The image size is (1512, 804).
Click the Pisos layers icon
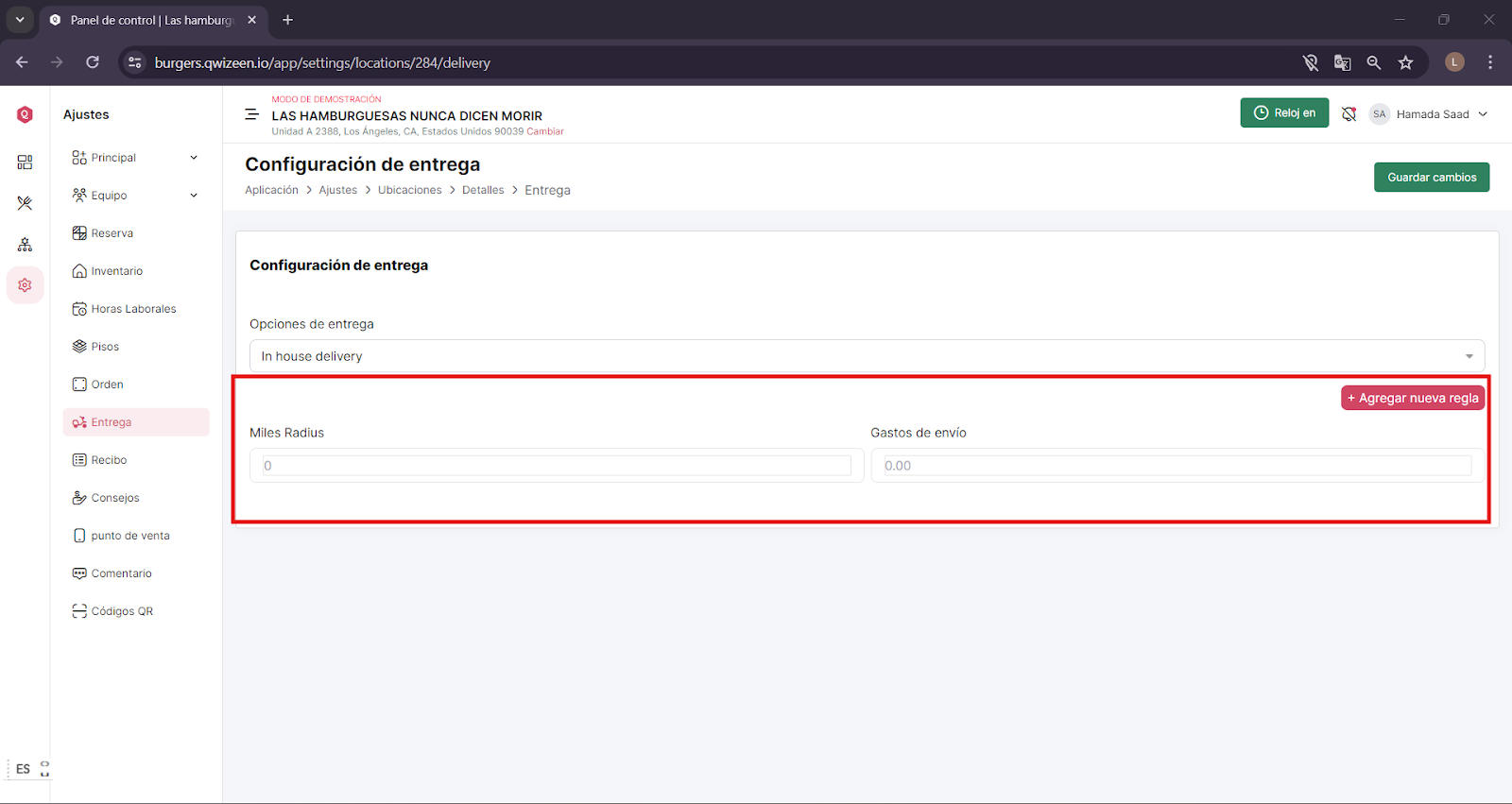[x=79, y=347]
